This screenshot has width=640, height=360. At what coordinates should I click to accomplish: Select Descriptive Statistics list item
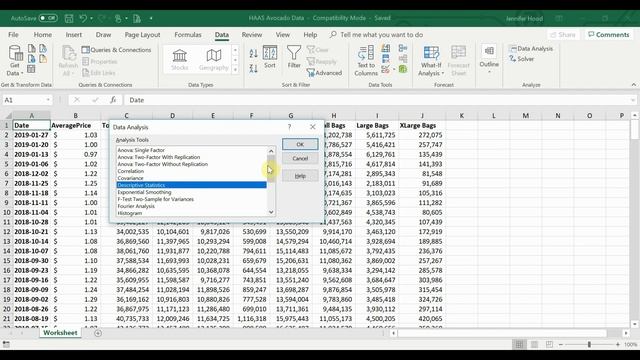191,185
